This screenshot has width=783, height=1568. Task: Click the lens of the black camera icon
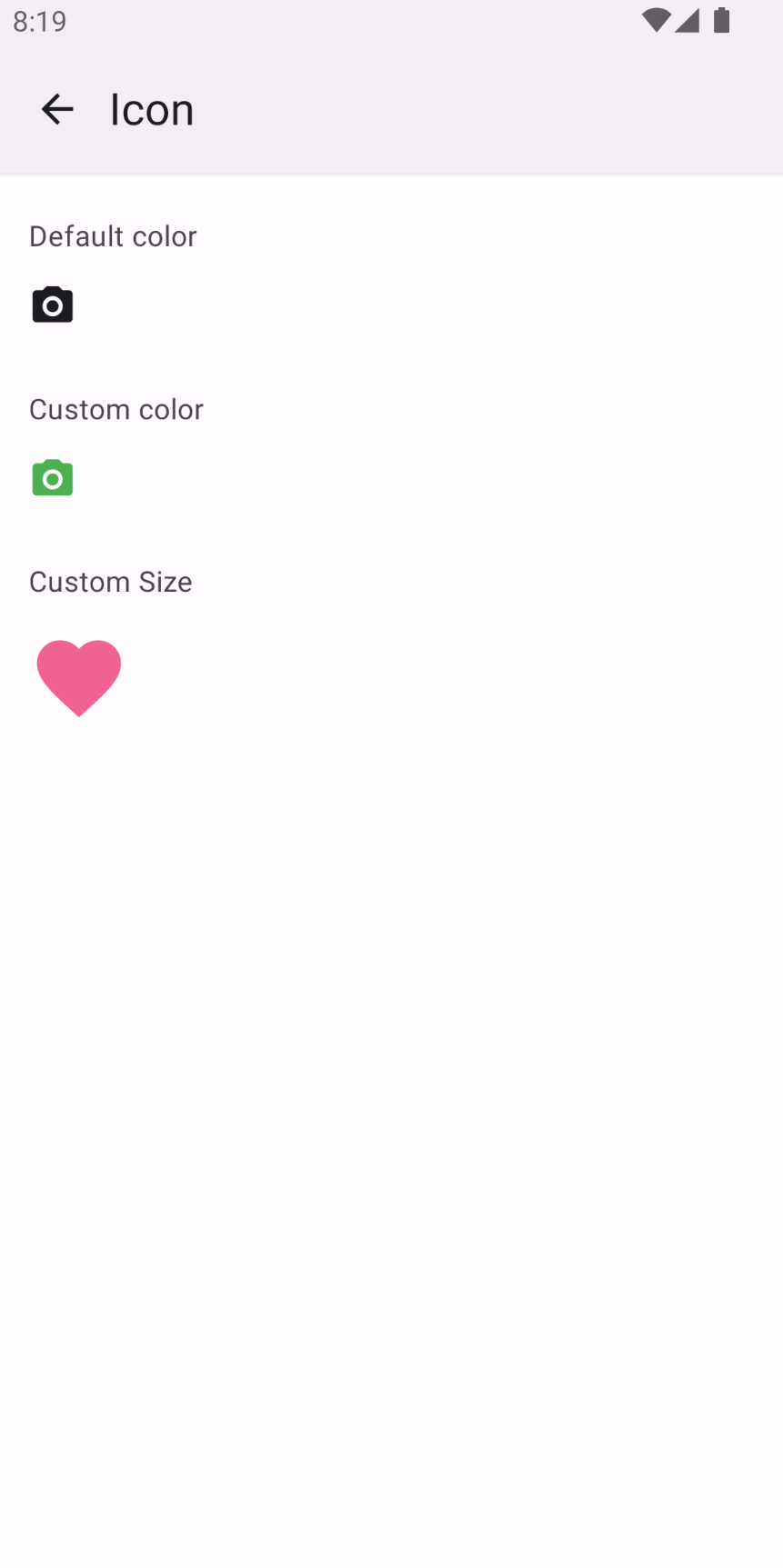click(53, 307)
